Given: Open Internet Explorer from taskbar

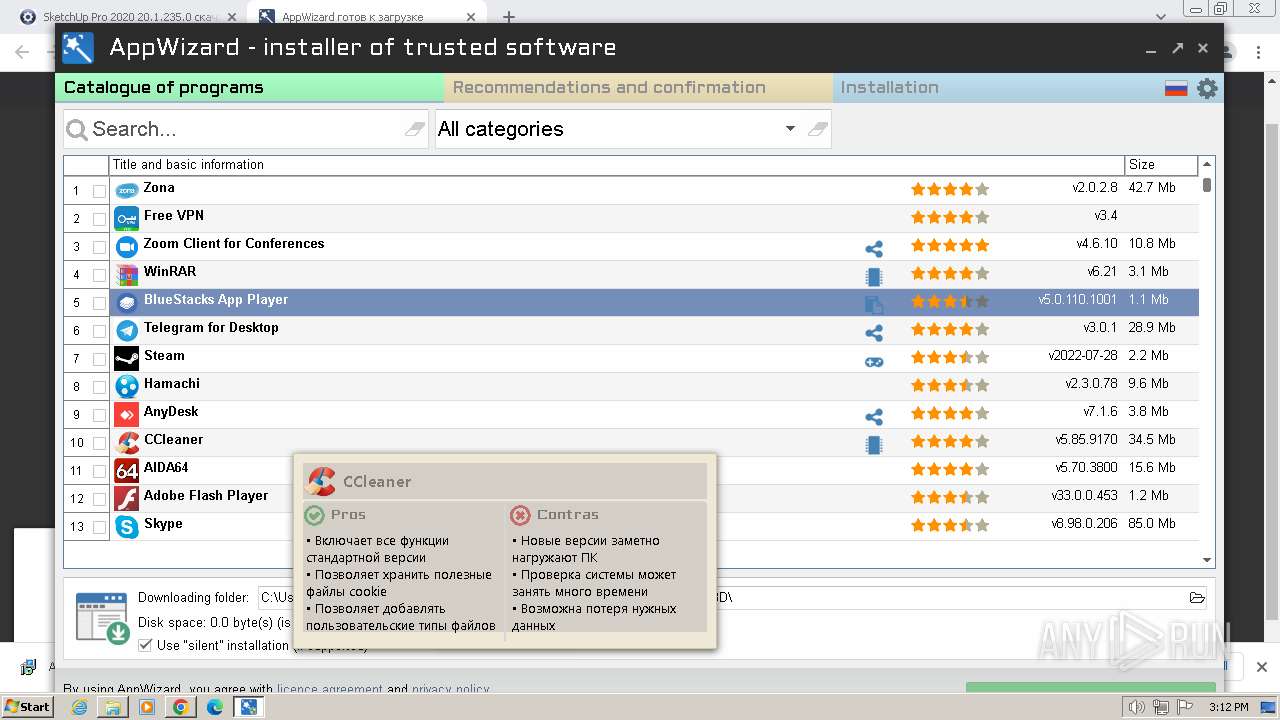Looking at the screenshot, I should click(79, 707).
